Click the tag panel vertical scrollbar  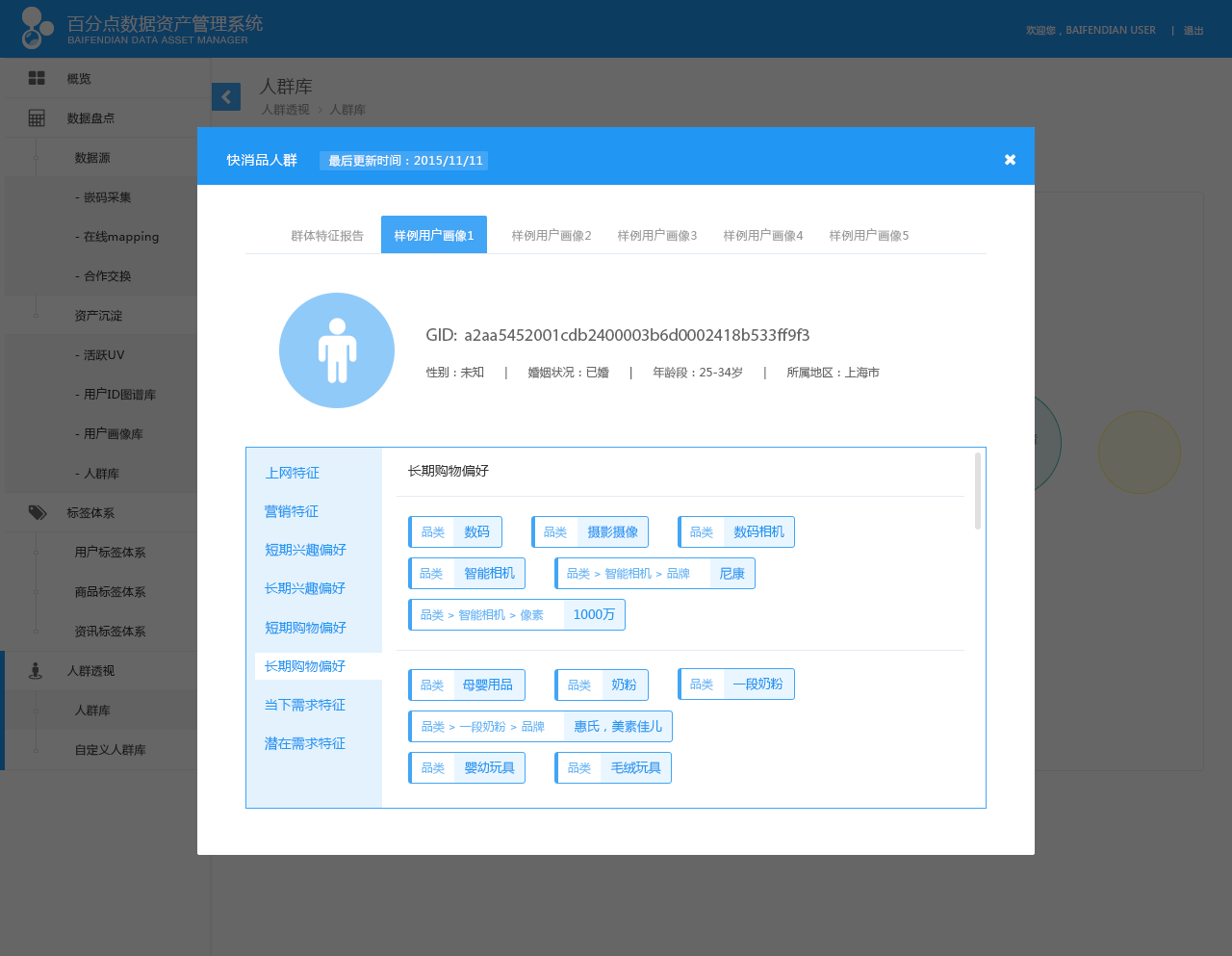(x=978, y=491)
